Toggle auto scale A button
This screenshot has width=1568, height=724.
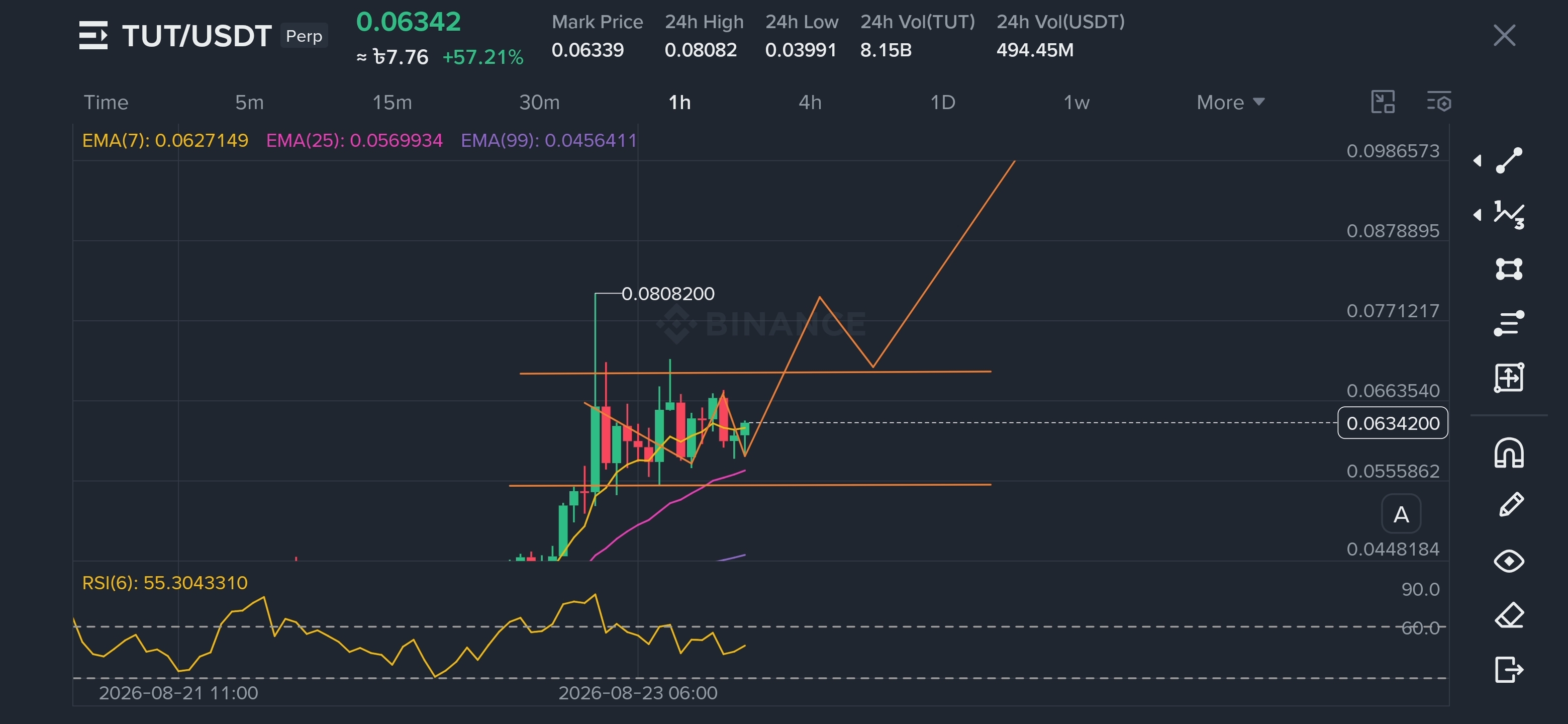tap(1401, 514)
